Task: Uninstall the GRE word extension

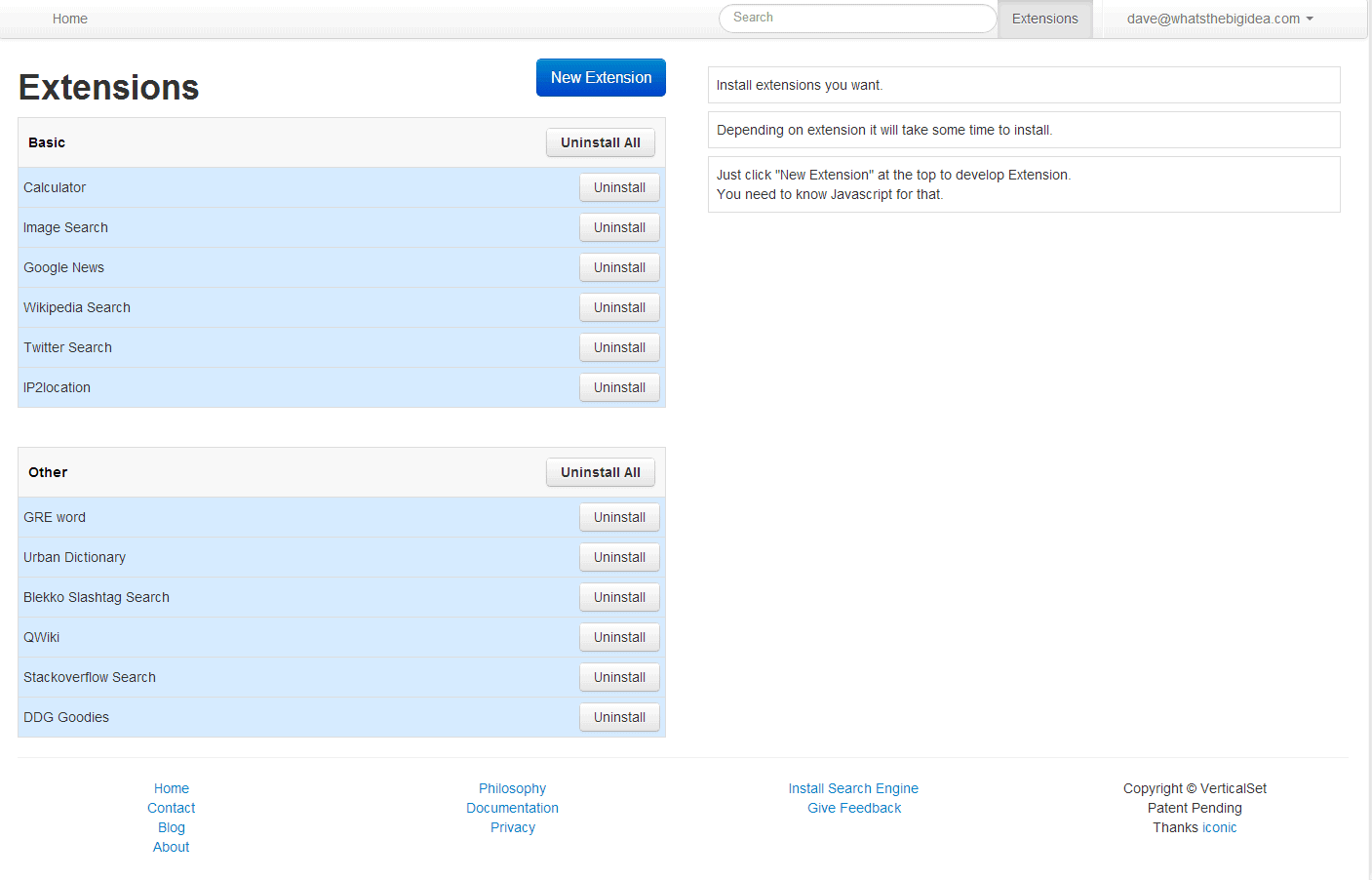Action: pos(619,517)
